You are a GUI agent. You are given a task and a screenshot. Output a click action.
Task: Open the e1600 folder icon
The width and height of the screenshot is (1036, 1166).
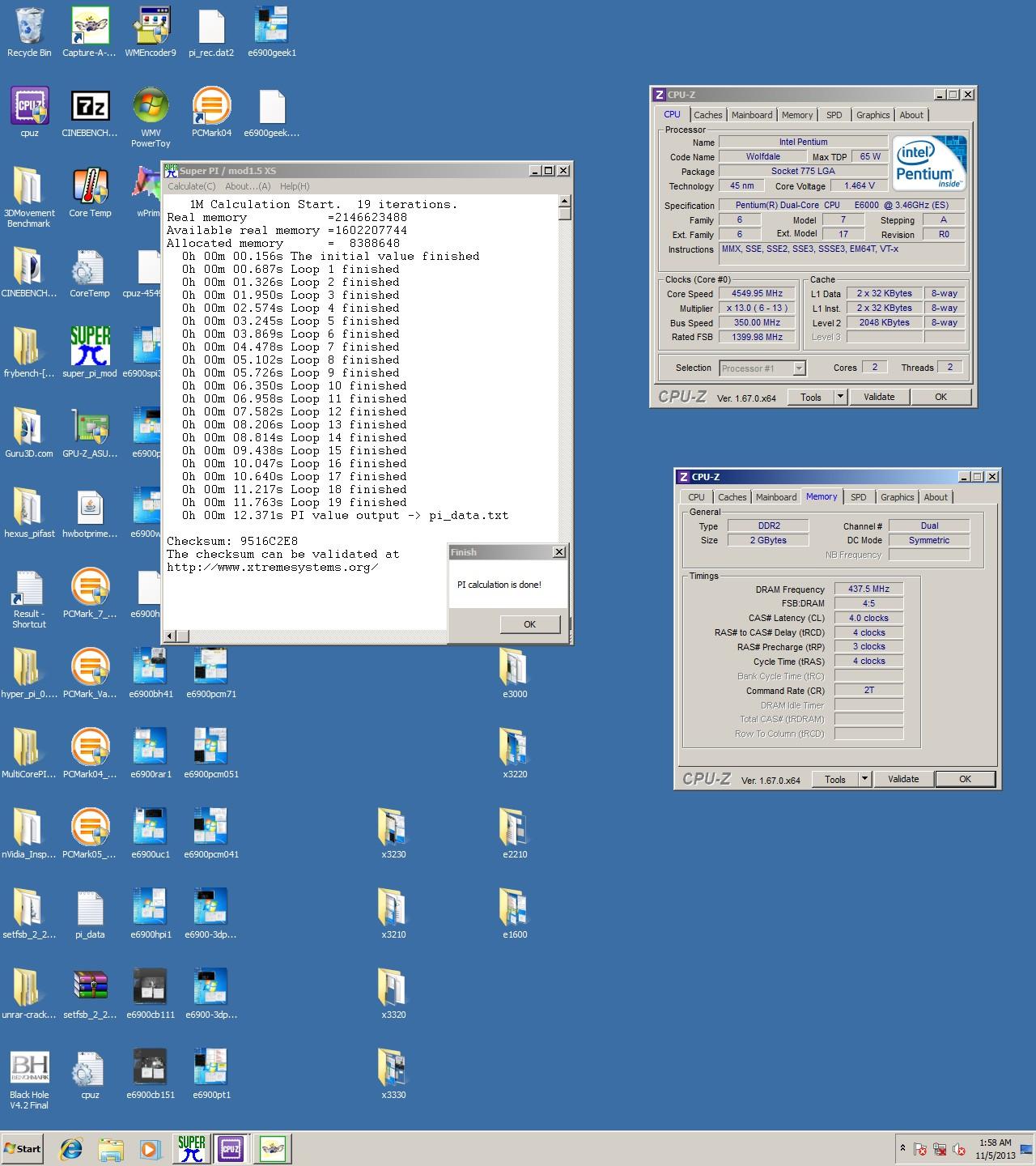coord(515,914)
